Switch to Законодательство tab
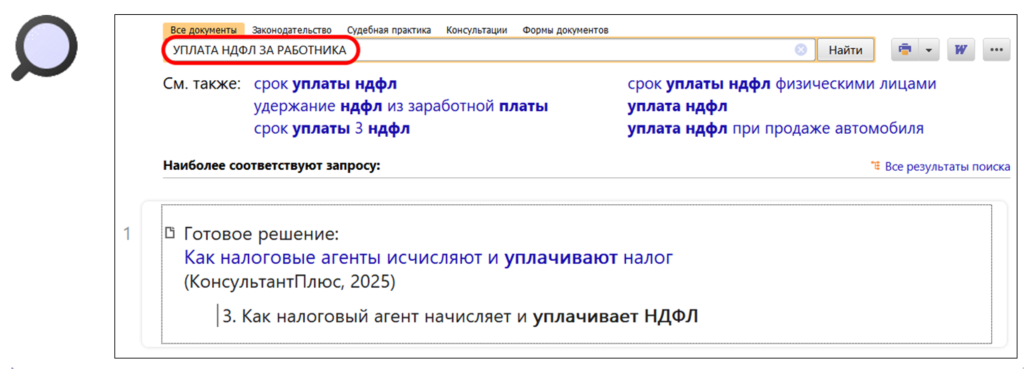The height and width of the screenshot is (369, 1024). pyautogui.click(x=292, y=30)
